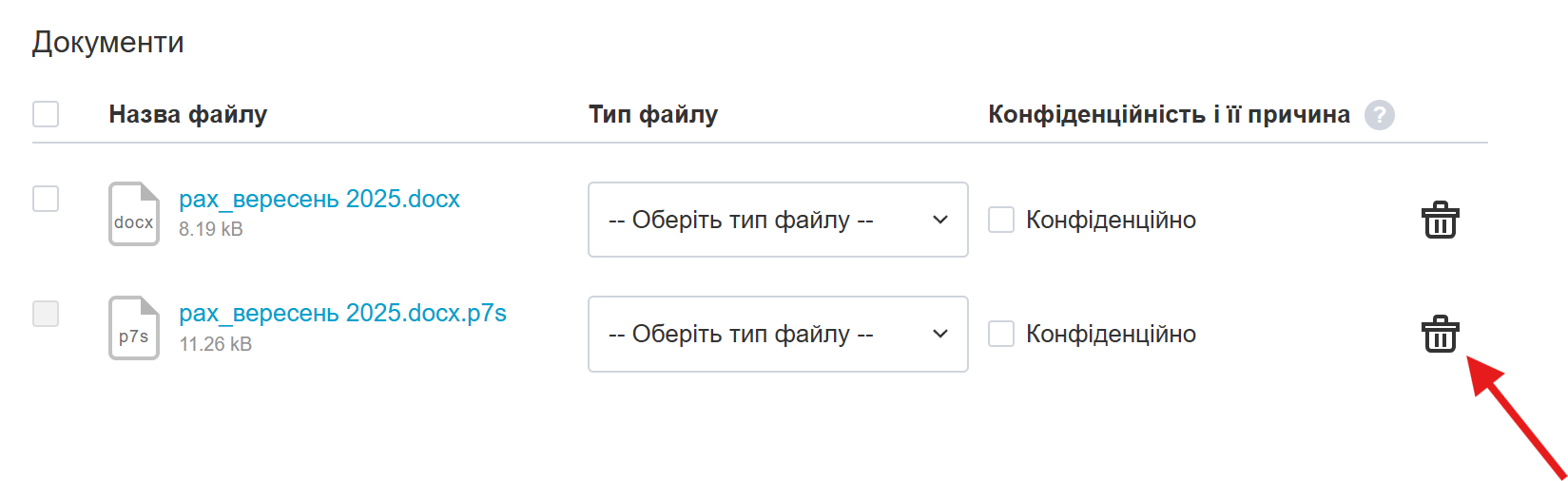
Task: Click the p7s file type icon
Action: coord(134,328)
